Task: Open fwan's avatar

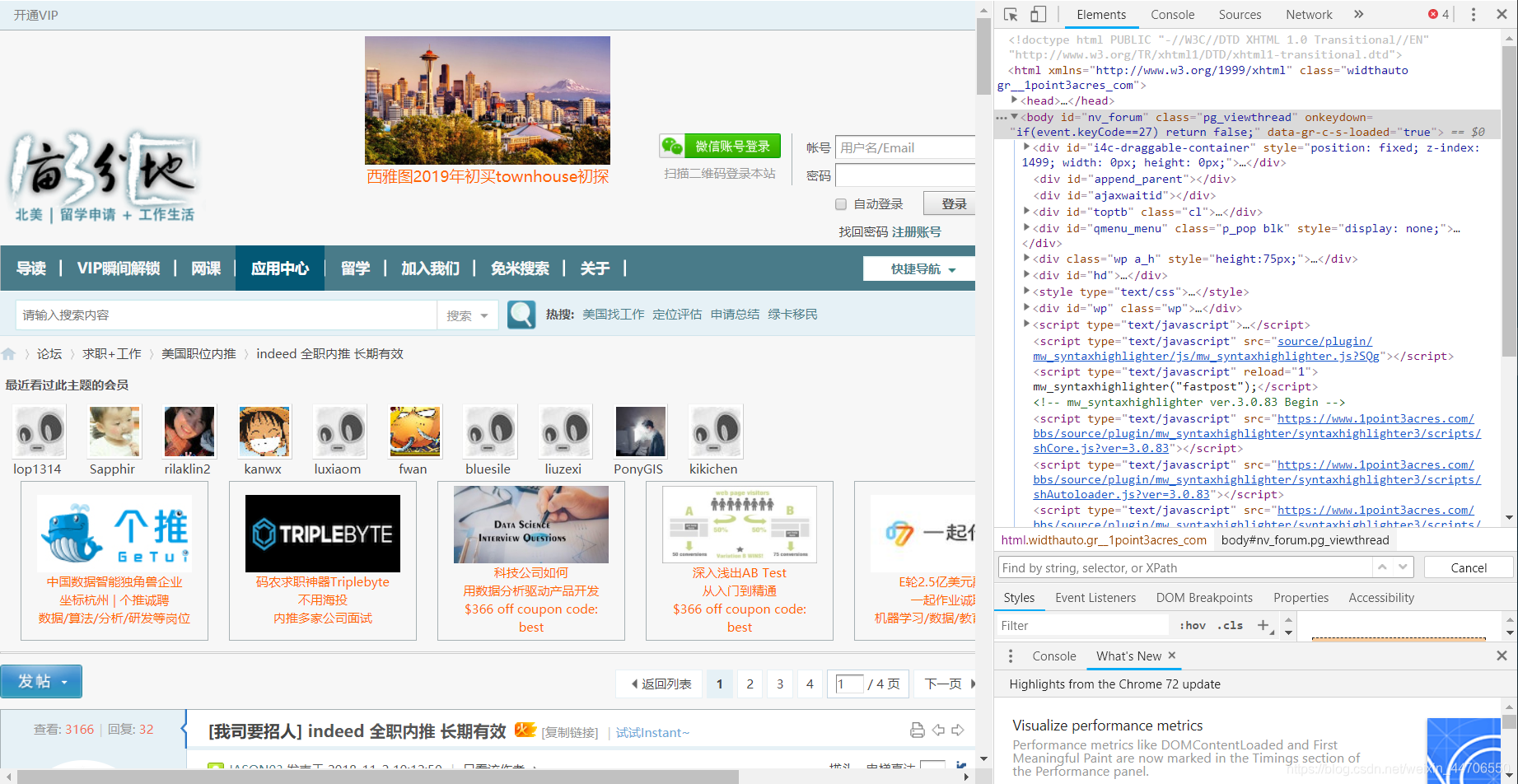Action: click(x=414, y=431)
